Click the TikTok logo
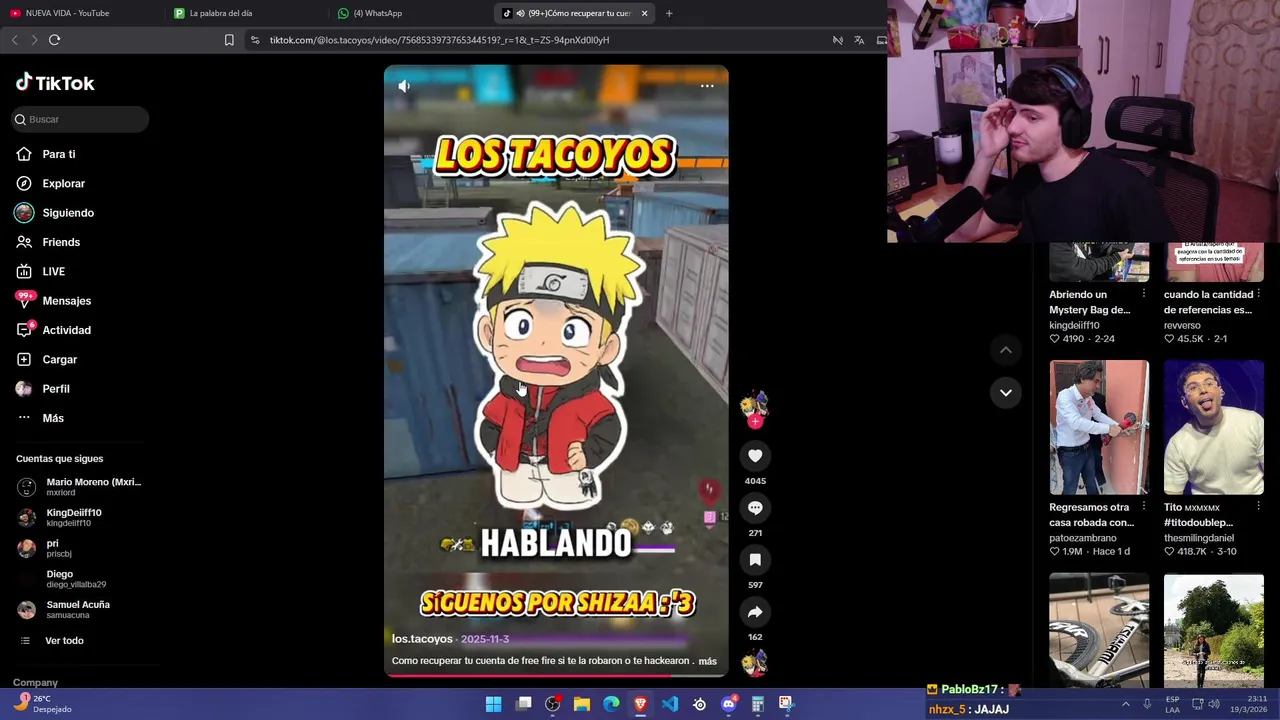Image resolution: width=1280 pixels, height=720 pixels. (x=55, y=83)
